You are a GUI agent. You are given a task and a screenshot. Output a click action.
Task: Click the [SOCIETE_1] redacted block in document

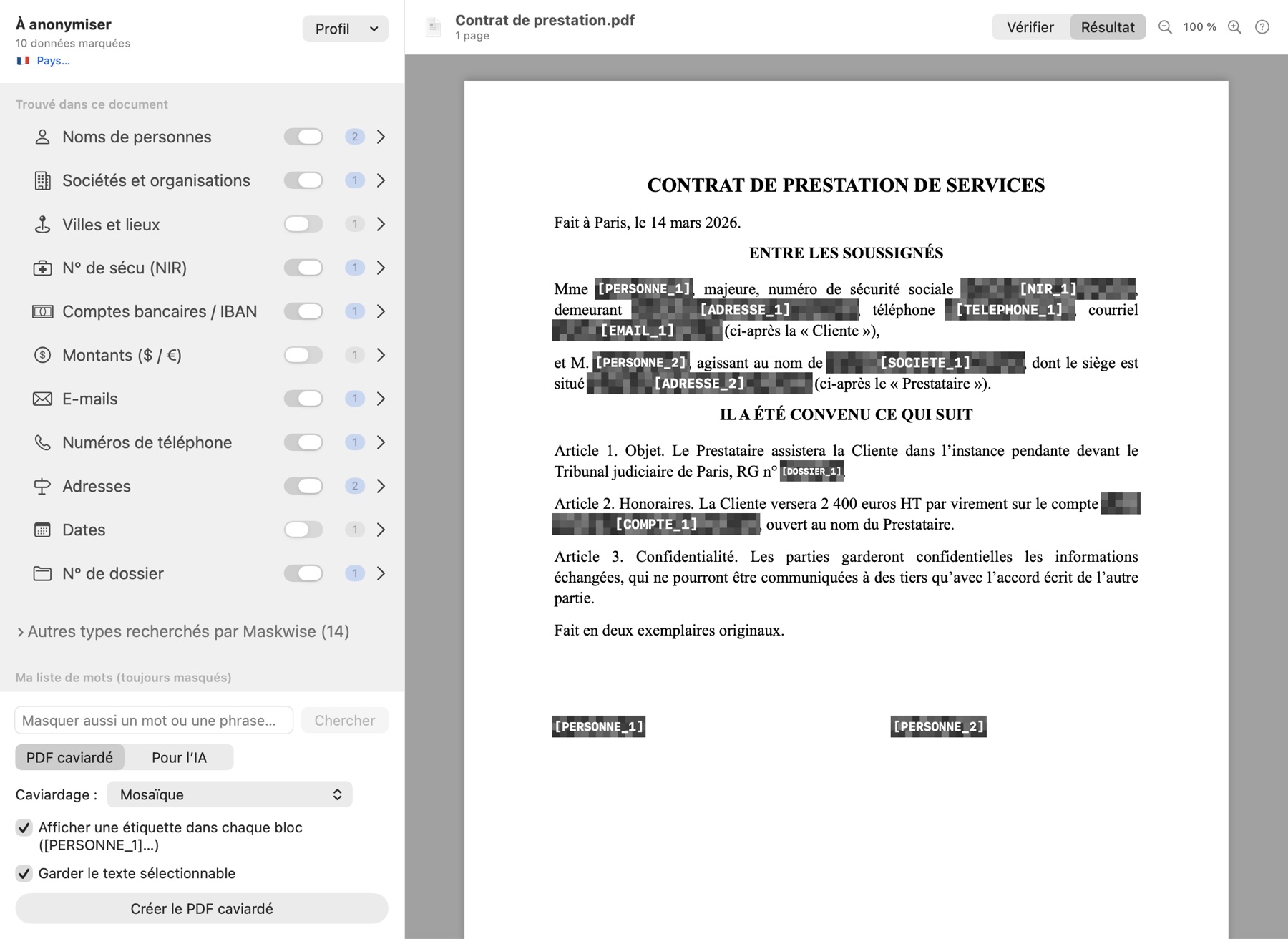925,363
